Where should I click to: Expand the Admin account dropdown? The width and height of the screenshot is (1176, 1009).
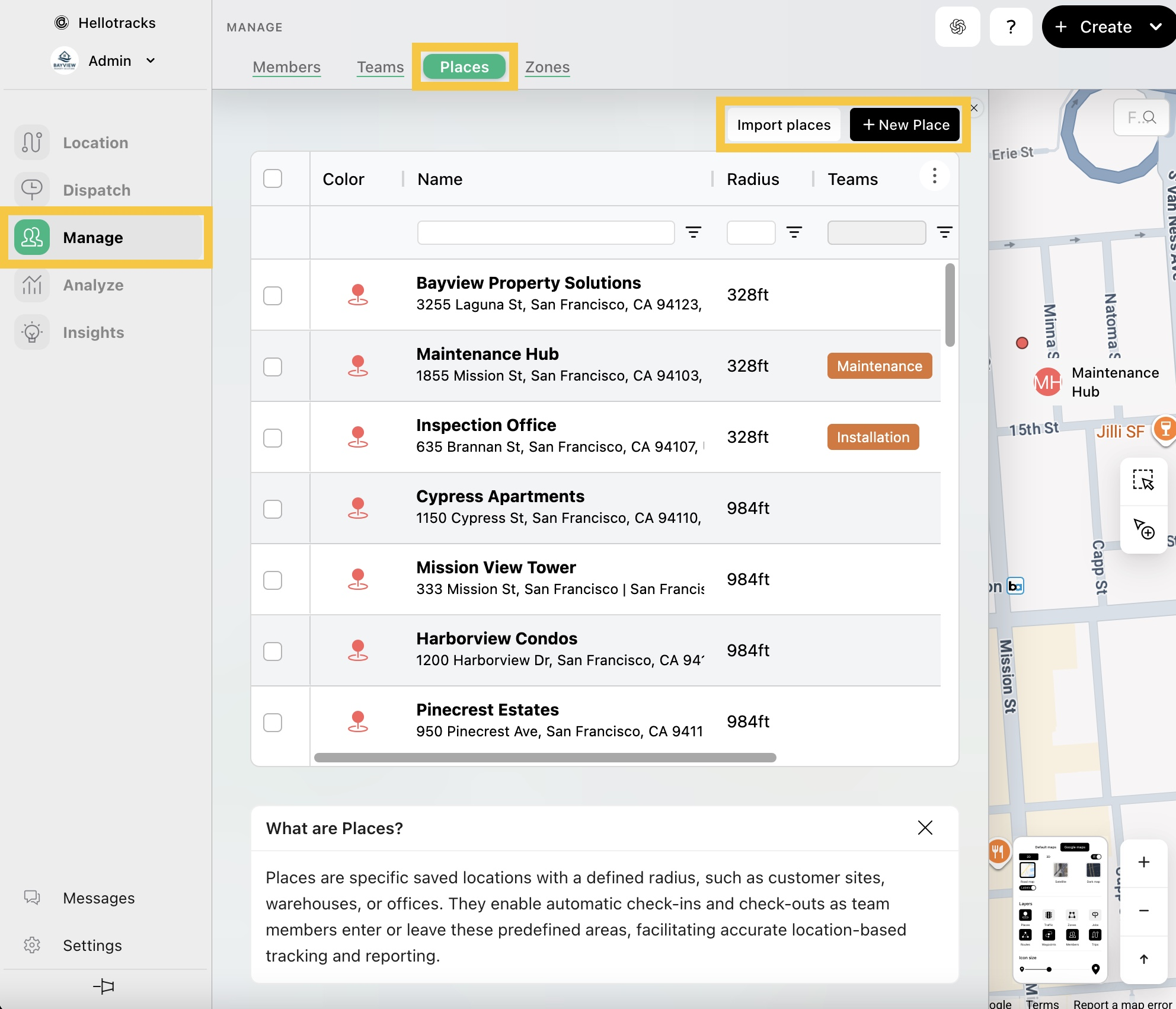pyautogui.click(x=151, y=60)
